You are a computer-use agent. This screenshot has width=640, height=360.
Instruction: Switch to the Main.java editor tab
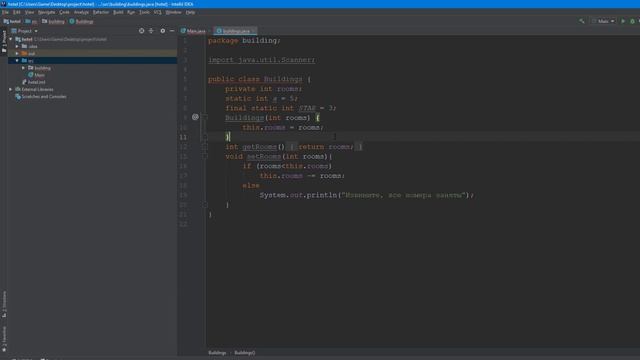coord(193,31)
